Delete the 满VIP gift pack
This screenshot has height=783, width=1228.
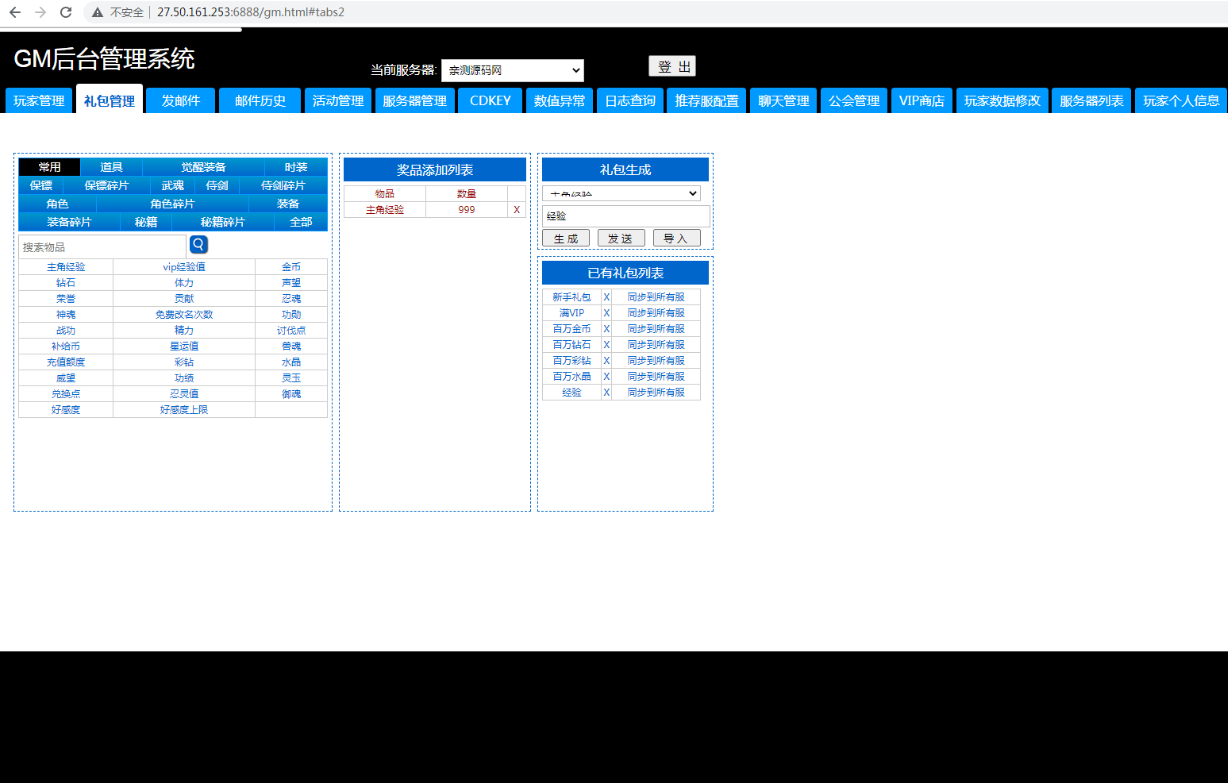point(606,313)
